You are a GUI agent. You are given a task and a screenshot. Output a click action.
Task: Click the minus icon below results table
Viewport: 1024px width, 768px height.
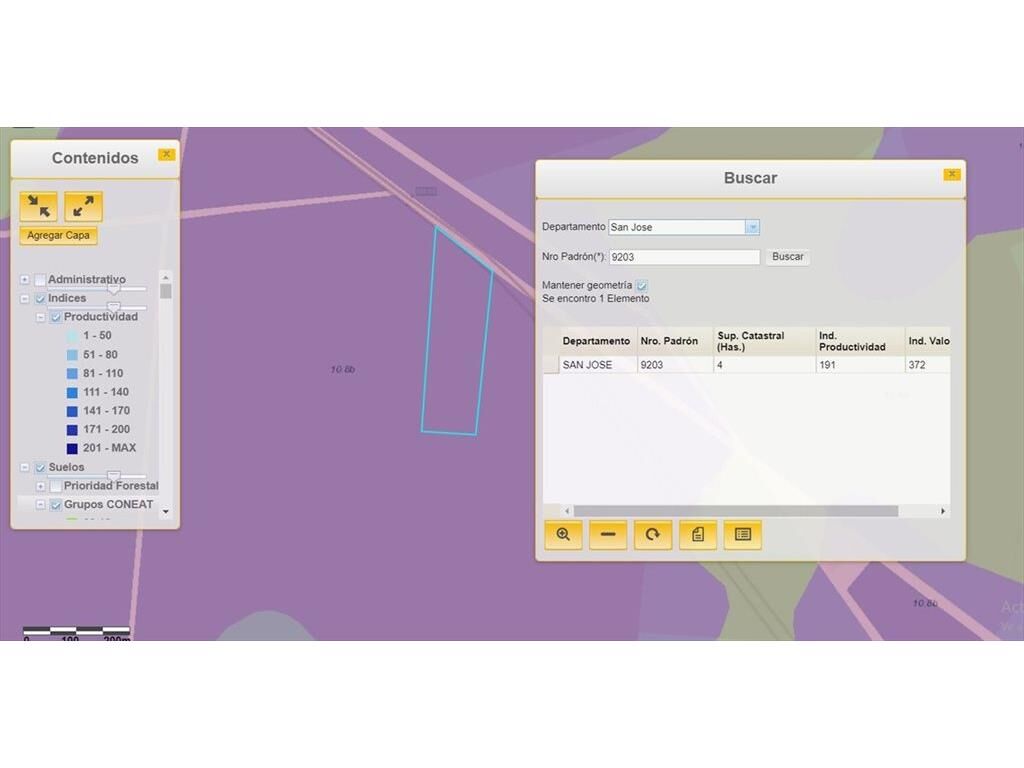click(x=608, y=535)
